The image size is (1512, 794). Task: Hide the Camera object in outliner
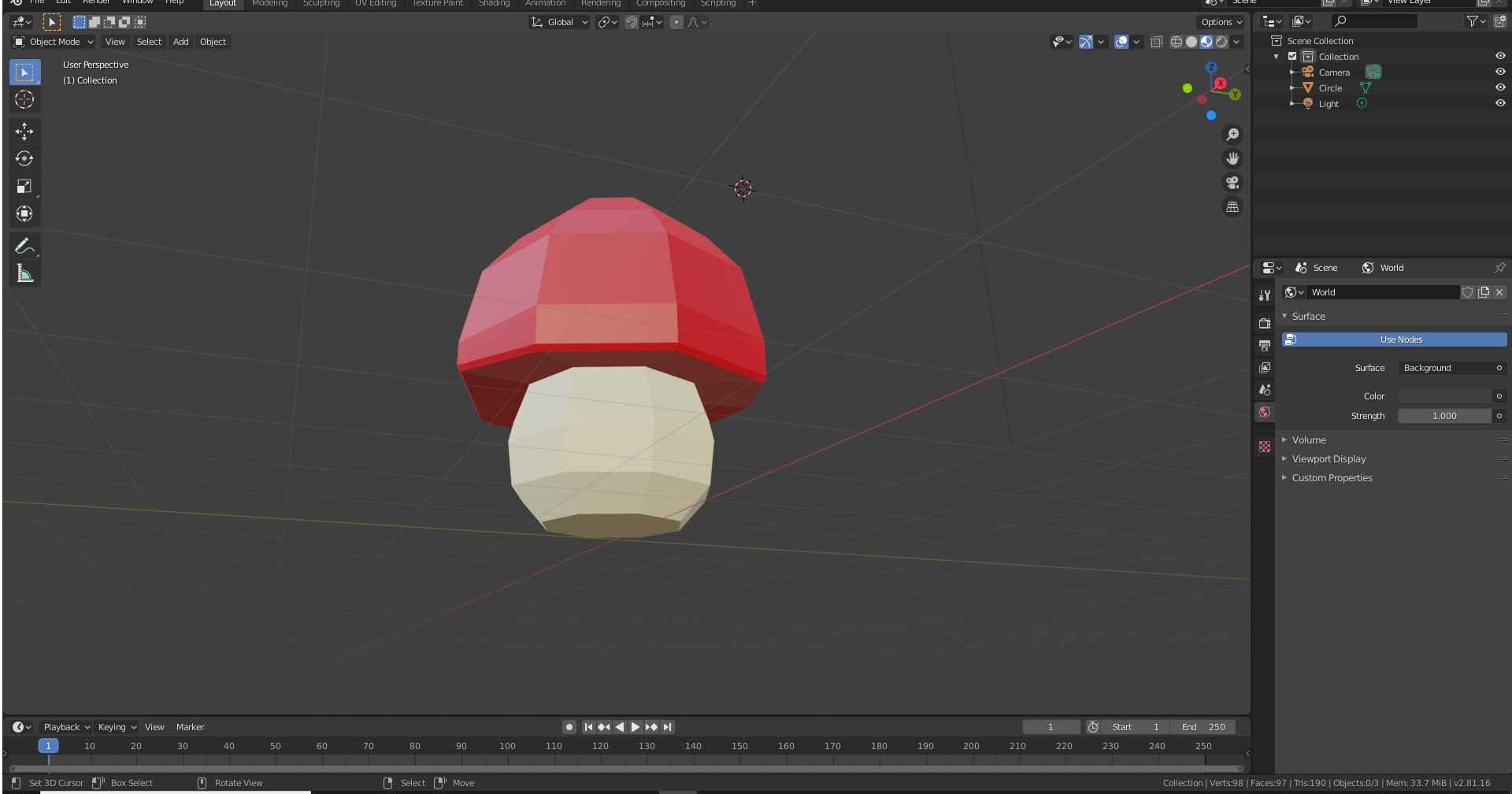(x=1499, y=72)
